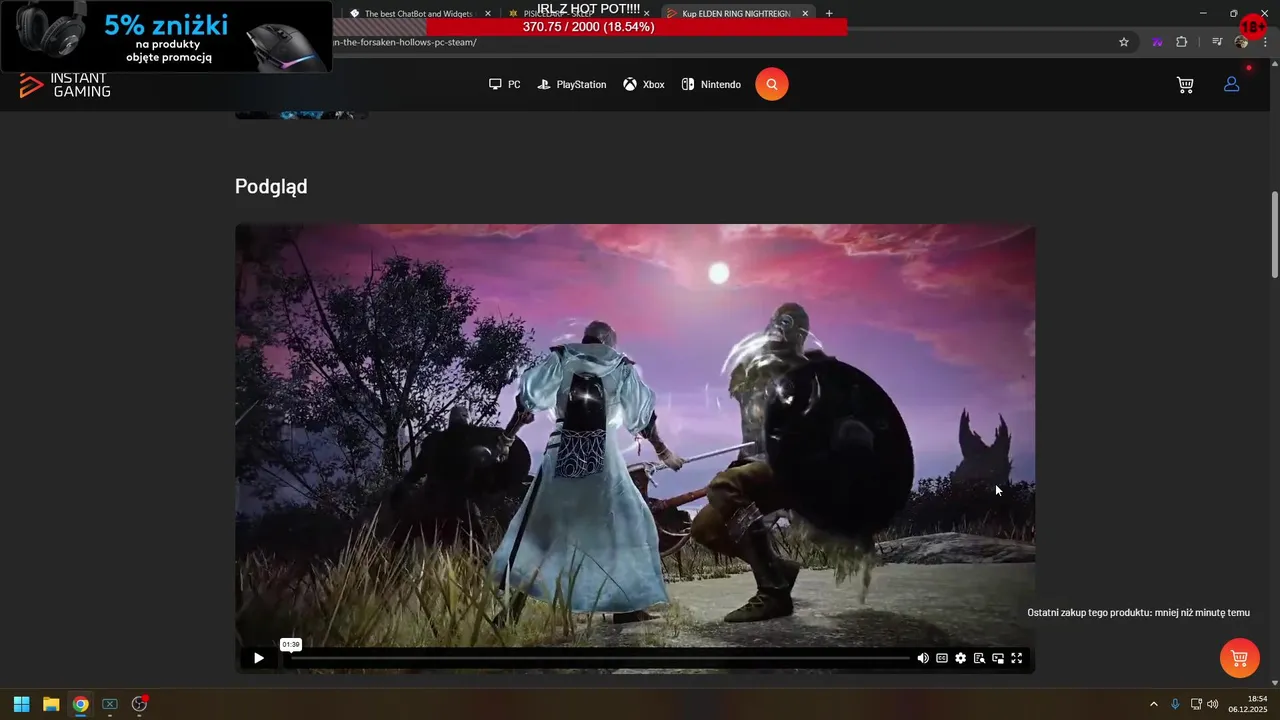Open the media control toolbar icon
Viewport: 1280px width, 720px height.
[x=1217, y=42]
